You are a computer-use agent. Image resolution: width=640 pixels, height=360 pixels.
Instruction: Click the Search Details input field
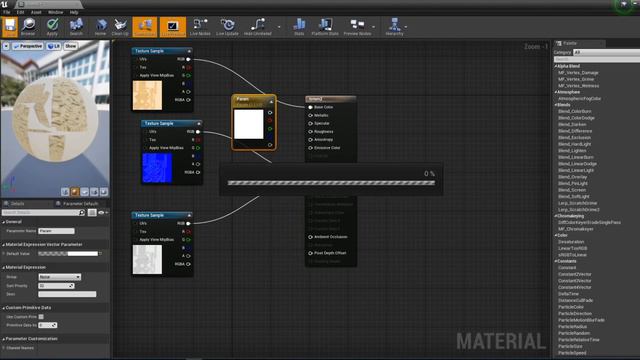click(x=40, y=212)
